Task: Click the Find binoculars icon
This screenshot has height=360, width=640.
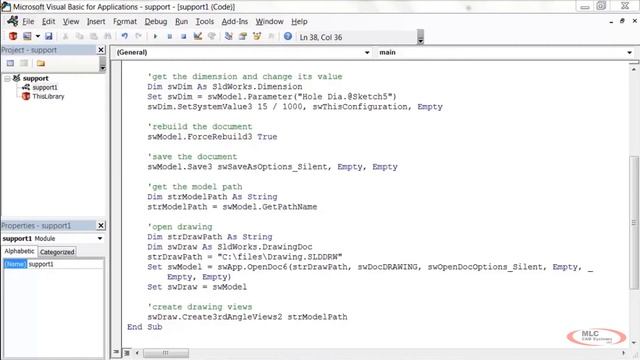Action: tap(108, 36)
